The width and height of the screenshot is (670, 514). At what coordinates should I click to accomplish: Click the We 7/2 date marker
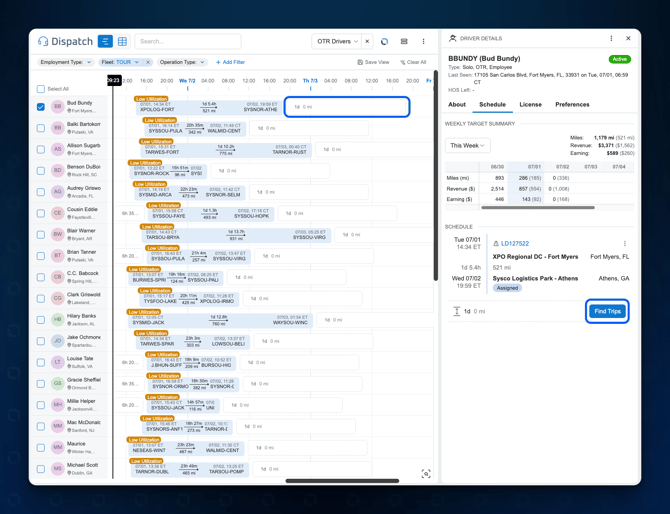point(187,80)
